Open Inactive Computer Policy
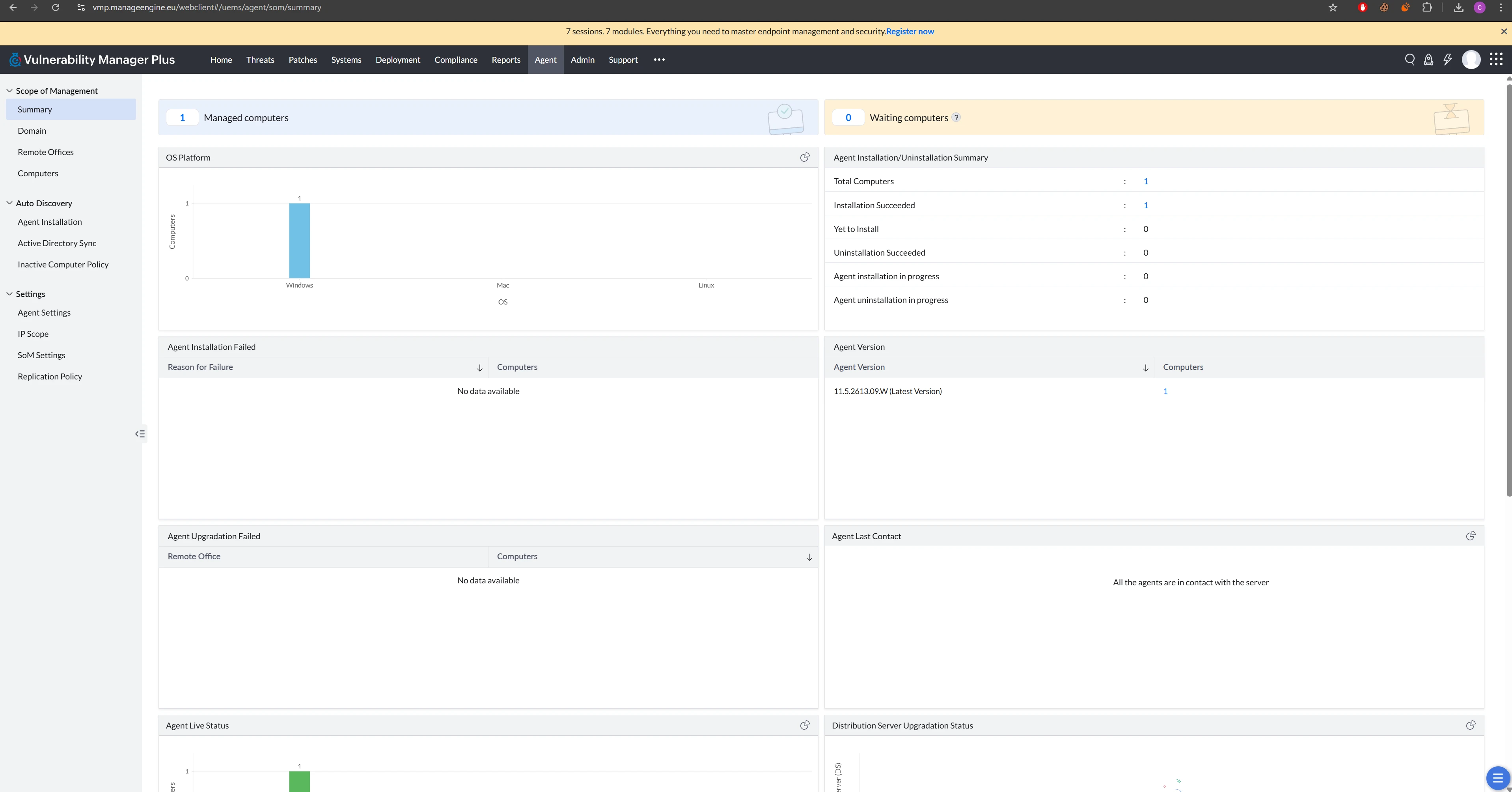 pos(63,264)
